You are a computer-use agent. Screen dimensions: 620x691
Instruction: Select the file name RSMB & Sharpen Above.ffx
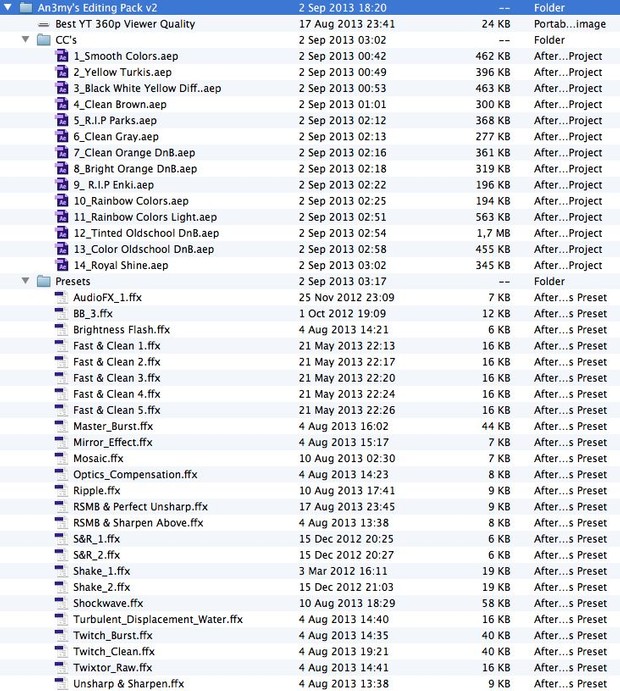coord(138,523)
